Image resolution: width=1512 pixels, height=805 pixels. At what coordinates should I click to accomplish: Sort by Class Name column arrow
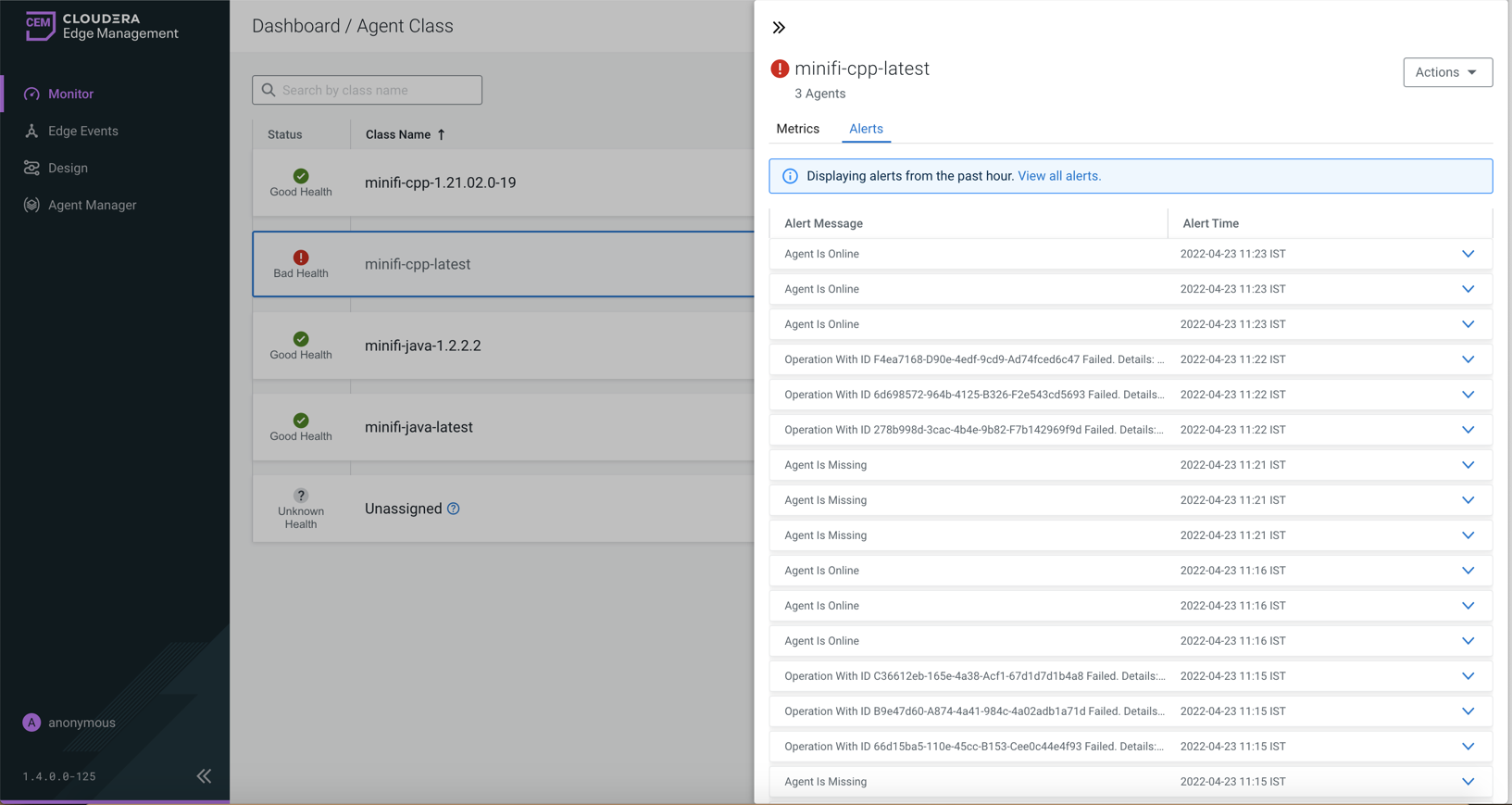[x=442, y=134]
